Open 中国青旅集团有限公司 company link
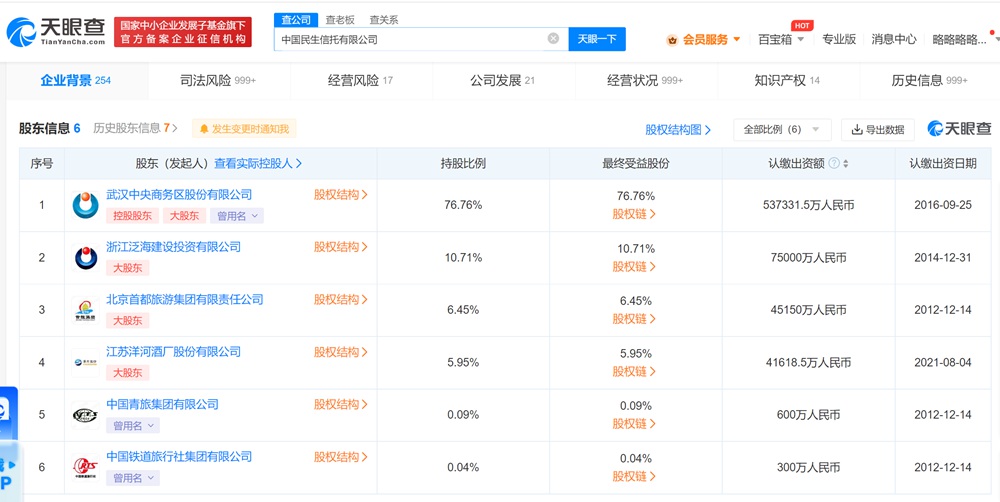This screenshot has width=1000, height=502. coord(163,404)
